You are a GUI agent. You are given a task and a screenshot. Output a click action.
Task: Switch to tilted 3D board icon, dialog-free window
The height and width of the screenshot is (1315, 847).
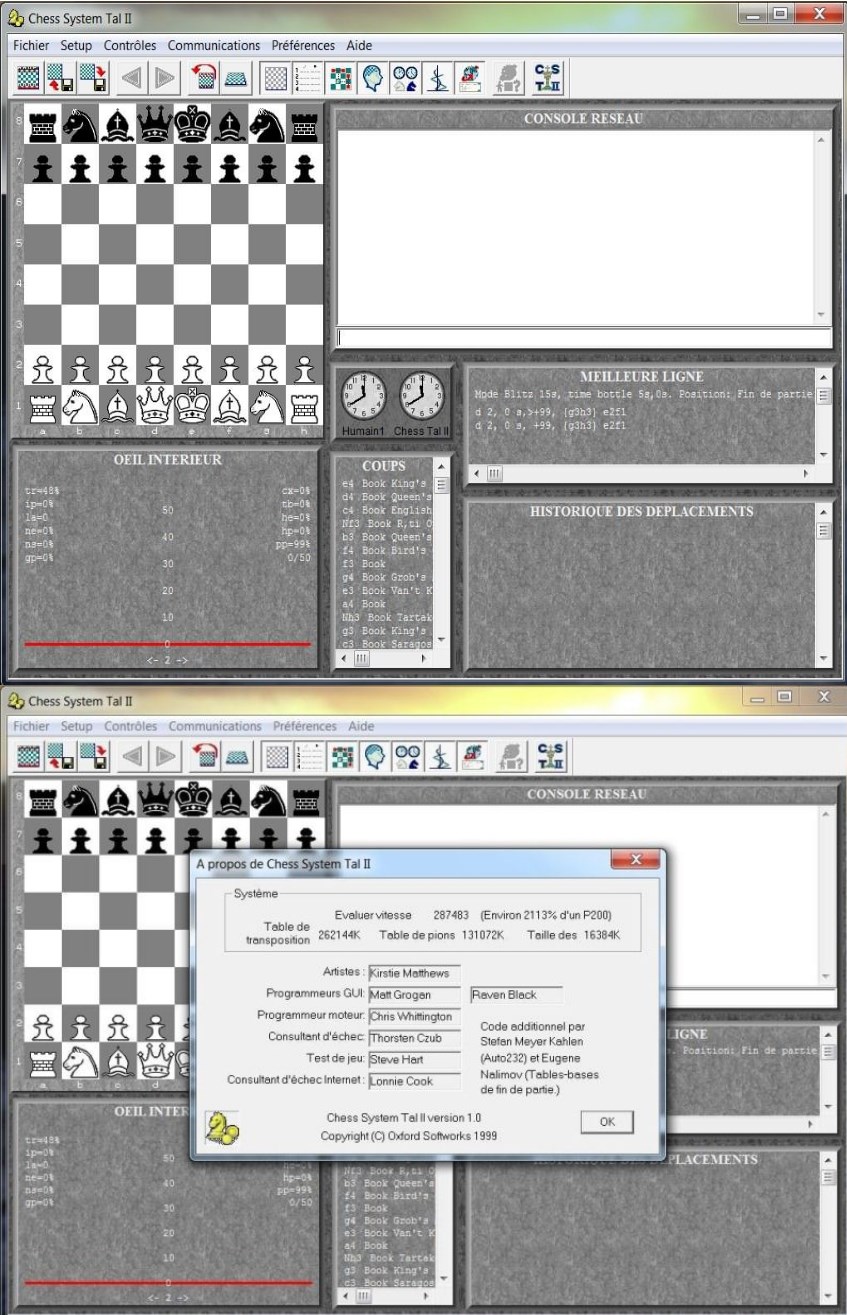pyautogui.click(x=236, y=78)
